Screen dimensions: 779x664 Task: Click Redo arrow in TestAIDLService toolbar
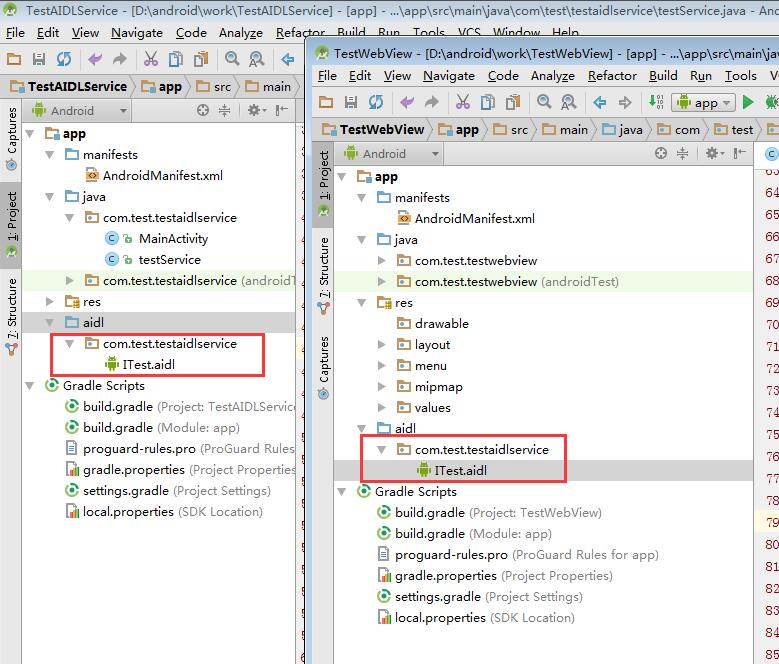119,60
